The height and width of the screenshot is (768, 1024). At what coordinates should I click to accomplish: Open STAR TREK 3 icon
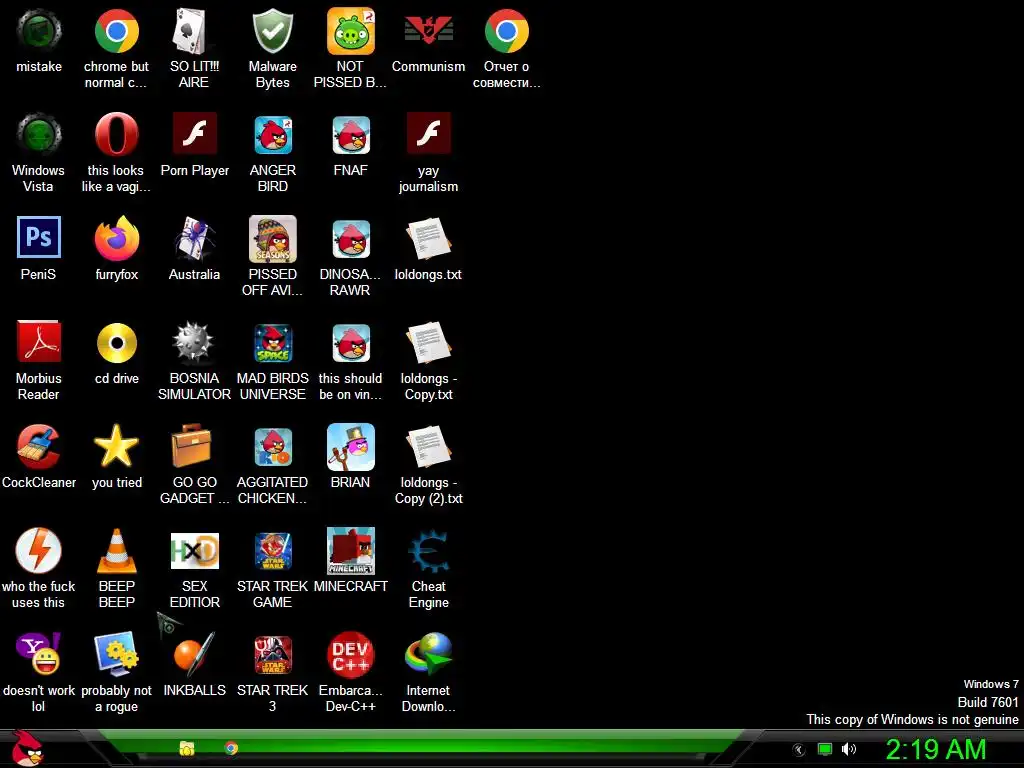pyautogui.click(x=272, y=655)
